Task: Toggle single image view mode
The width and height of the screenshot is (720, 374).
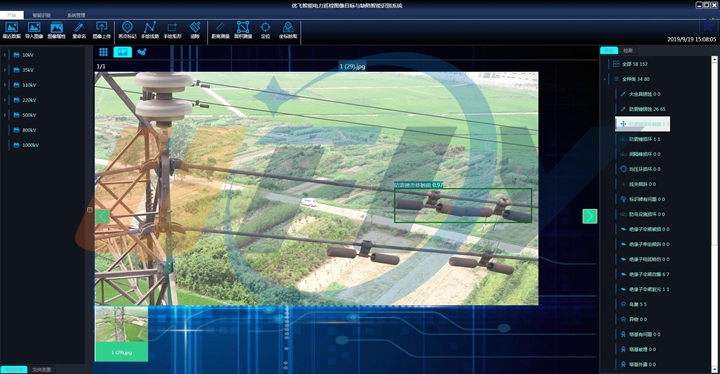Action: click(x=123, y=52)
